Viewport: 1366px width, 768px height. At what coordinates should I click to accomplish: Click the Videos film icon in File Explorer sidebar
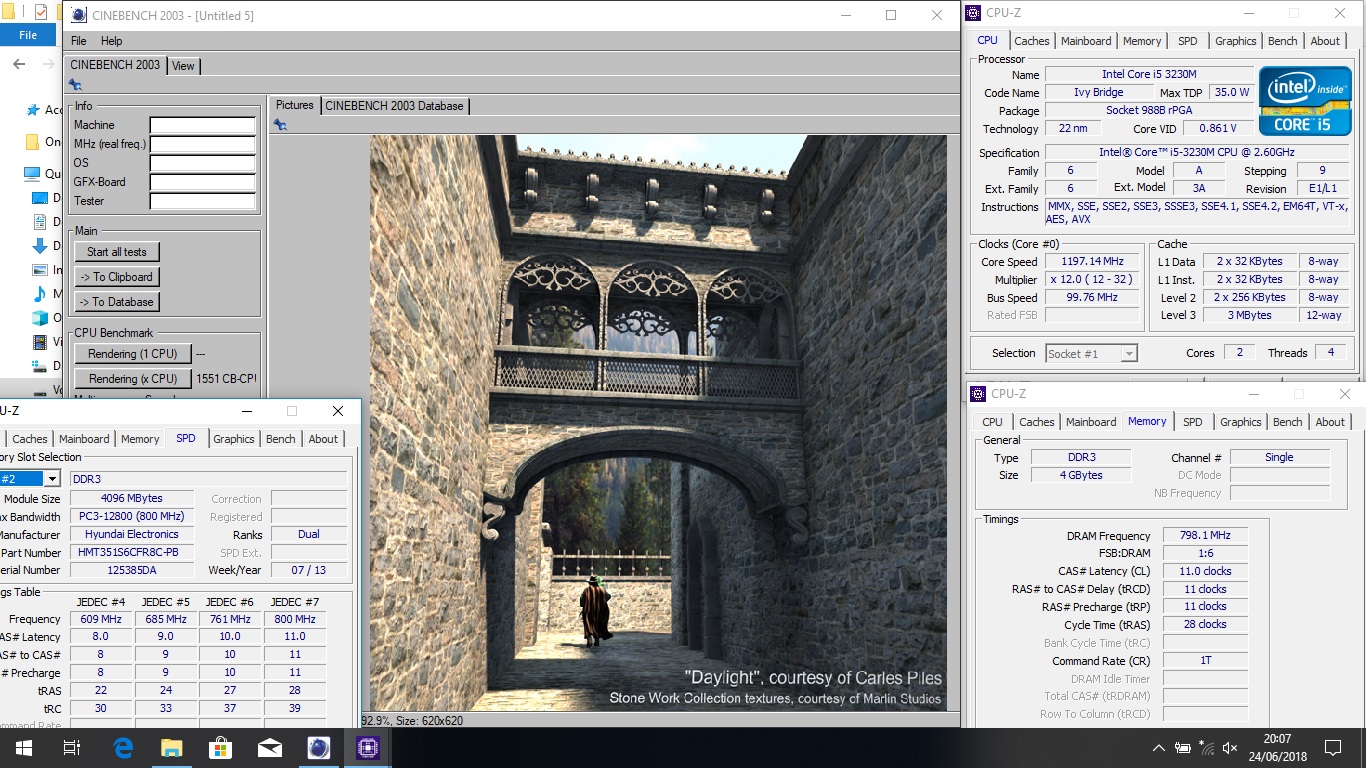coord(40,342)
